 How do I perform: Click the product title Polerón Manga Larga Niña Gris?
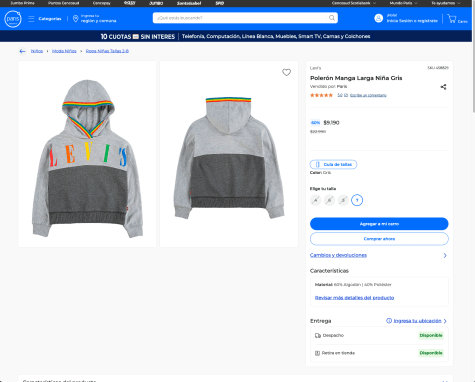coord(356,78)
